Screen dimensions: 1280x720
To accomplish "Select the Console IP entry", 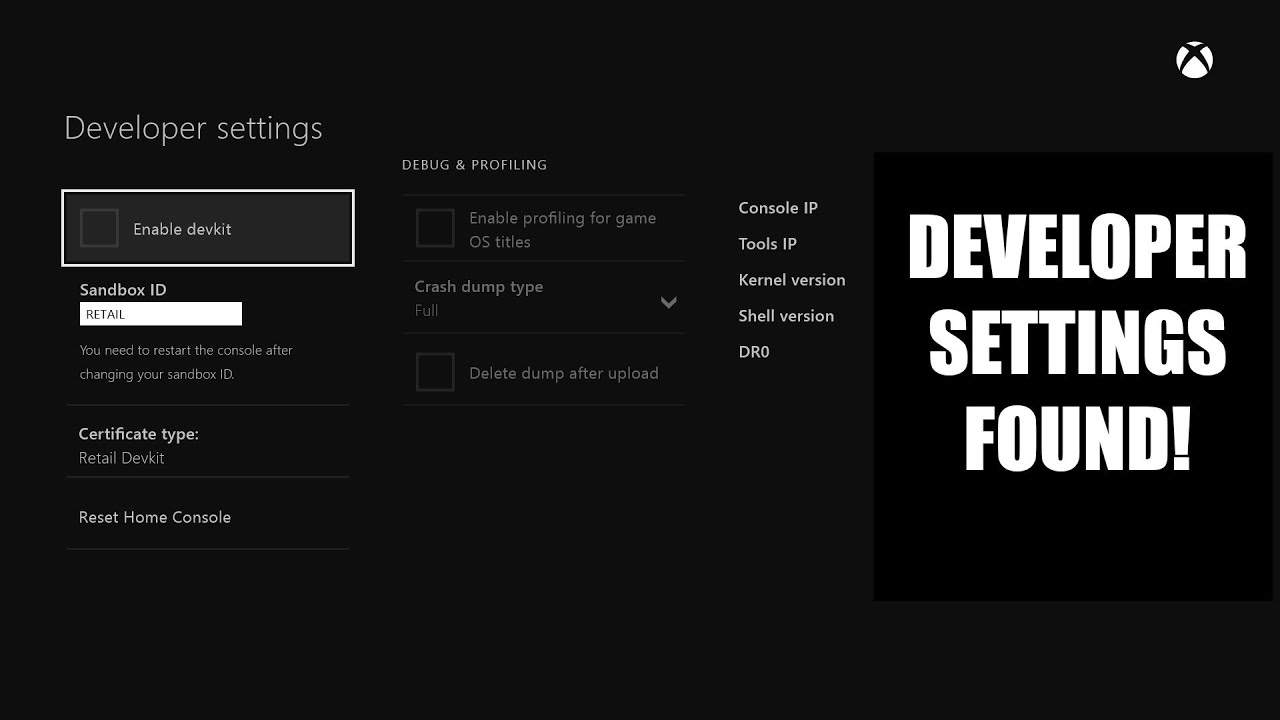I will tap(778, 208).
